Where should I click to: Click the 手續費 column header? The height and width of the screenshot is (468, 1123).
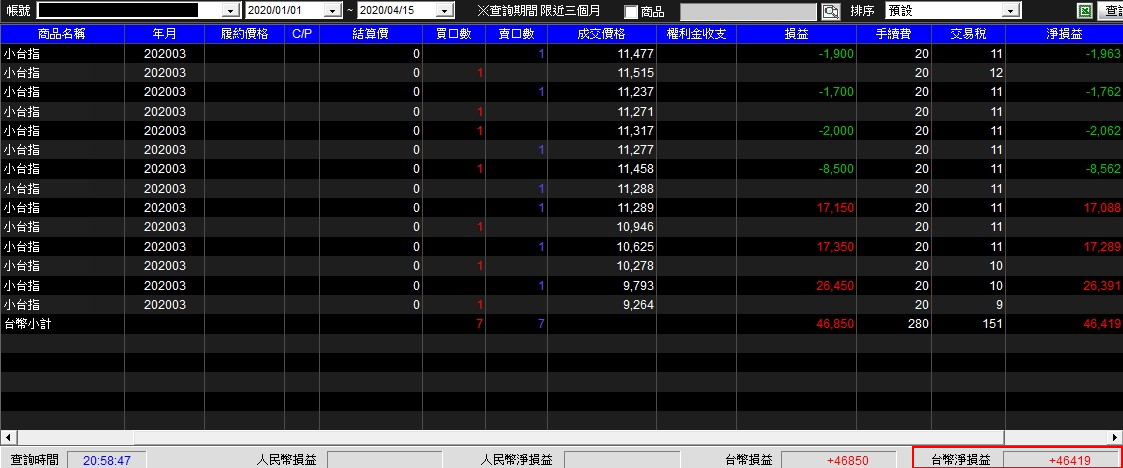pyautogui.click(x=894, y=34)
